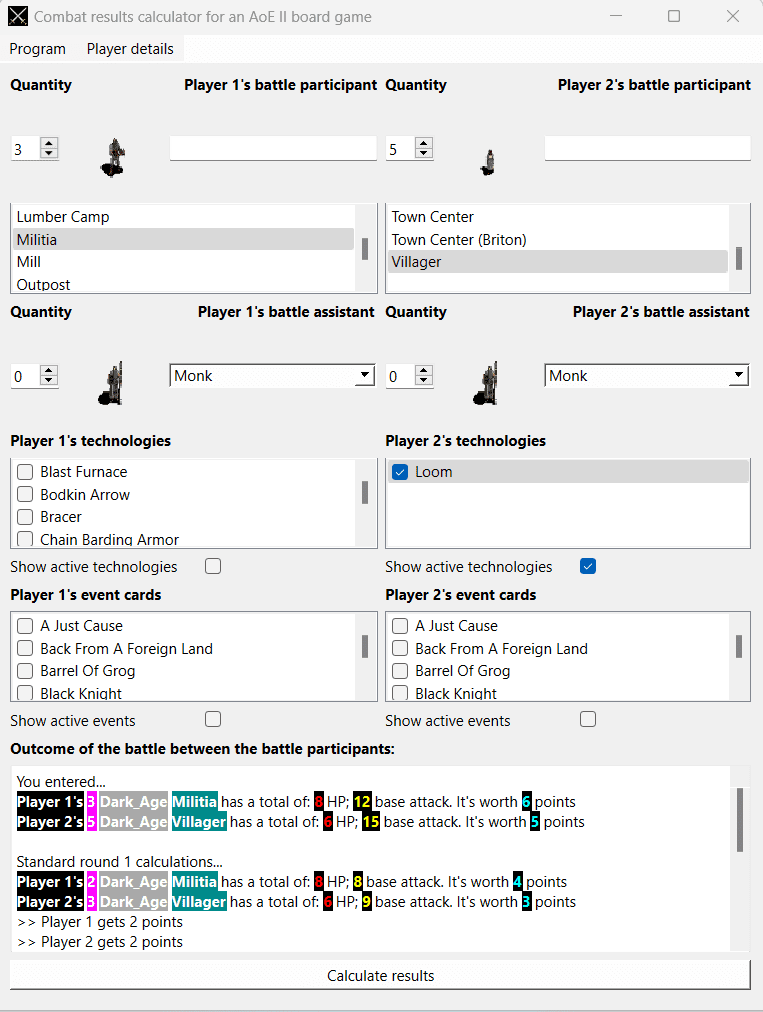This screenshot has width=763, height=1012.
Task: Disable Loom technology for Player 2
Action: (x=400, y=471)
